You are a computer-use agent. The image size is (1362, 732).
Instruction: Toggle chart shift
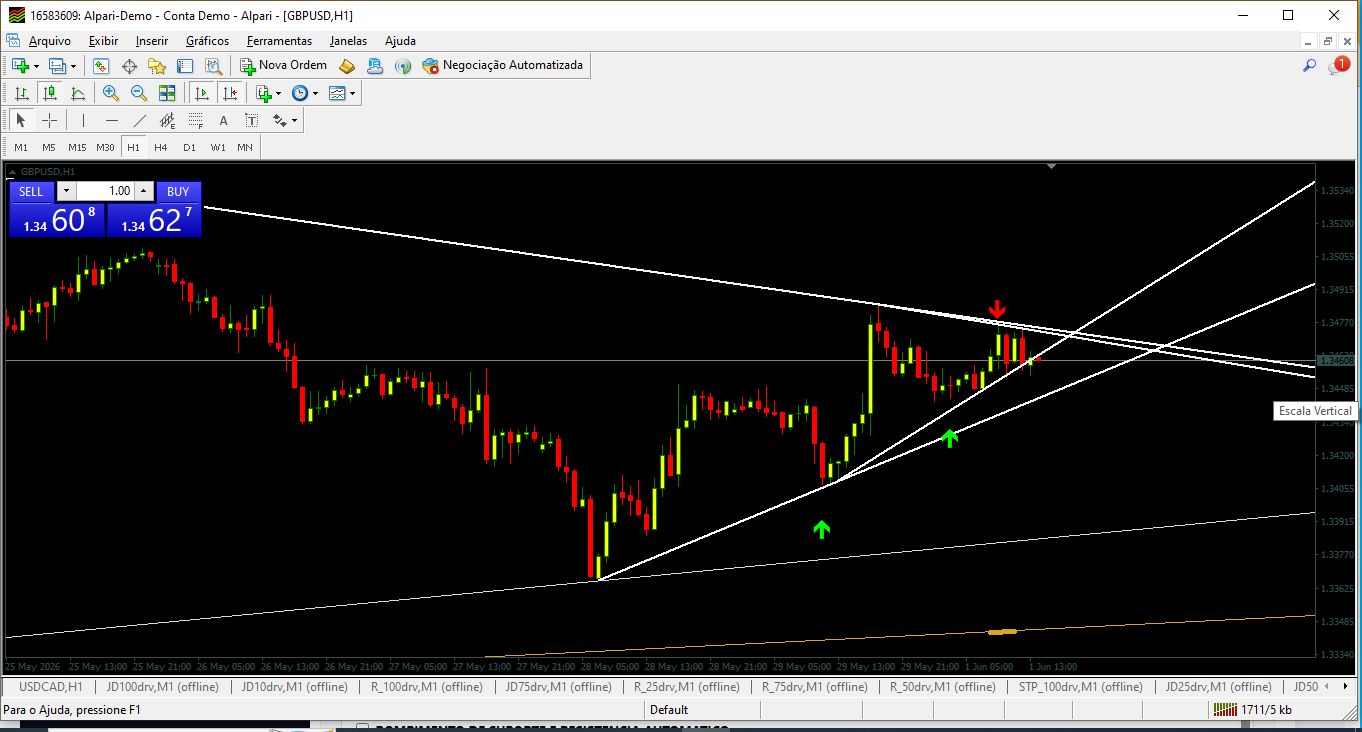pyautogui.click(x=230, y=93)
